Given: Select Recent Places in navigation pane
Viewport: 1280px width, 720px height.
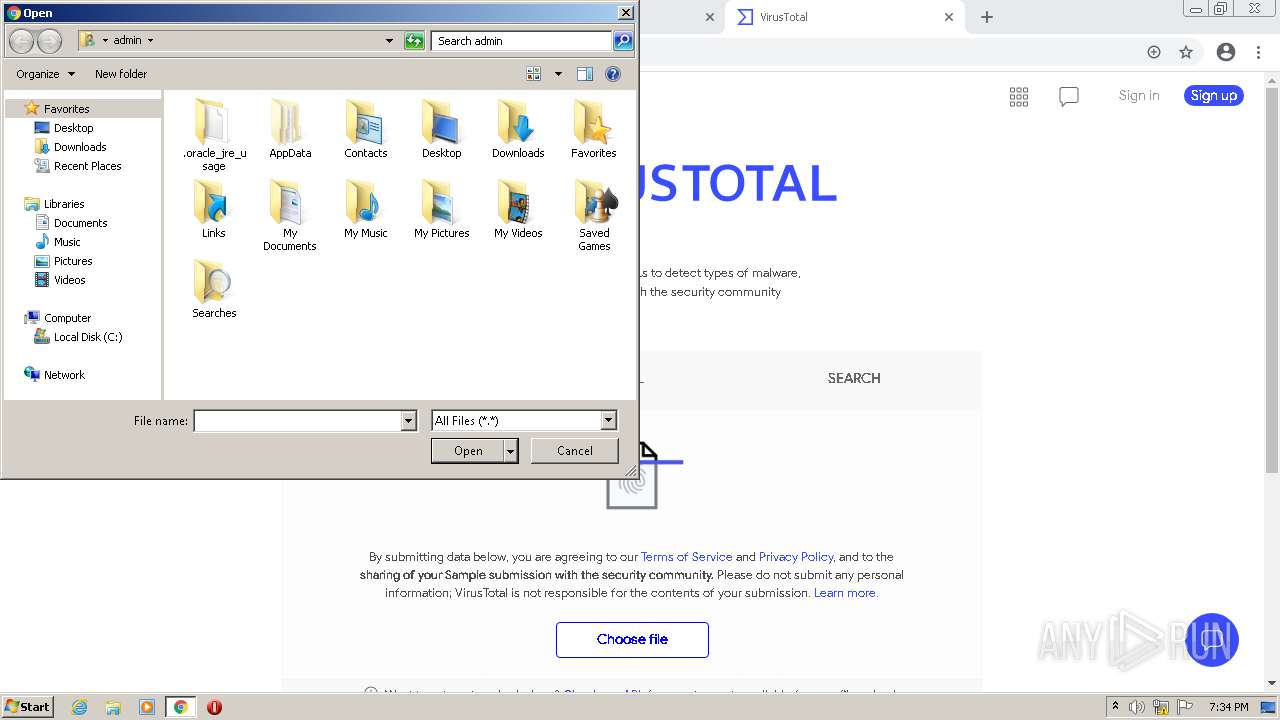Looking at the screenshot, I should point(87,166).
